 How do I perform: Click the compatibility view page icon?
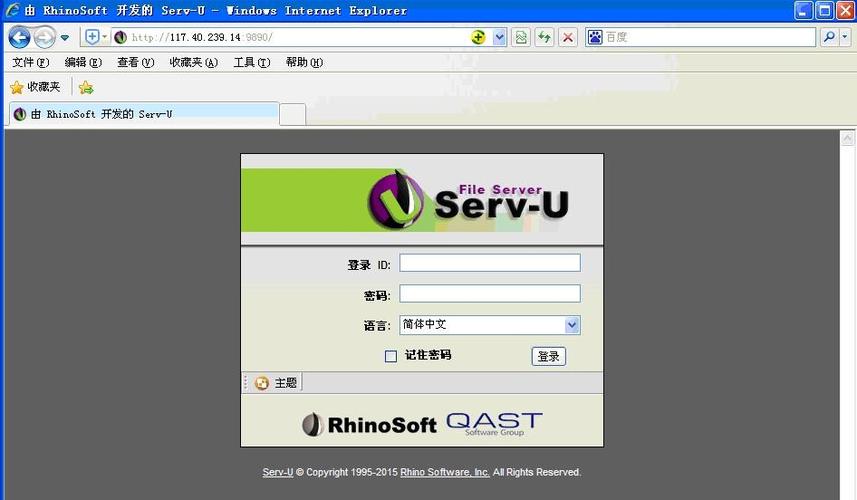point(521,37)
